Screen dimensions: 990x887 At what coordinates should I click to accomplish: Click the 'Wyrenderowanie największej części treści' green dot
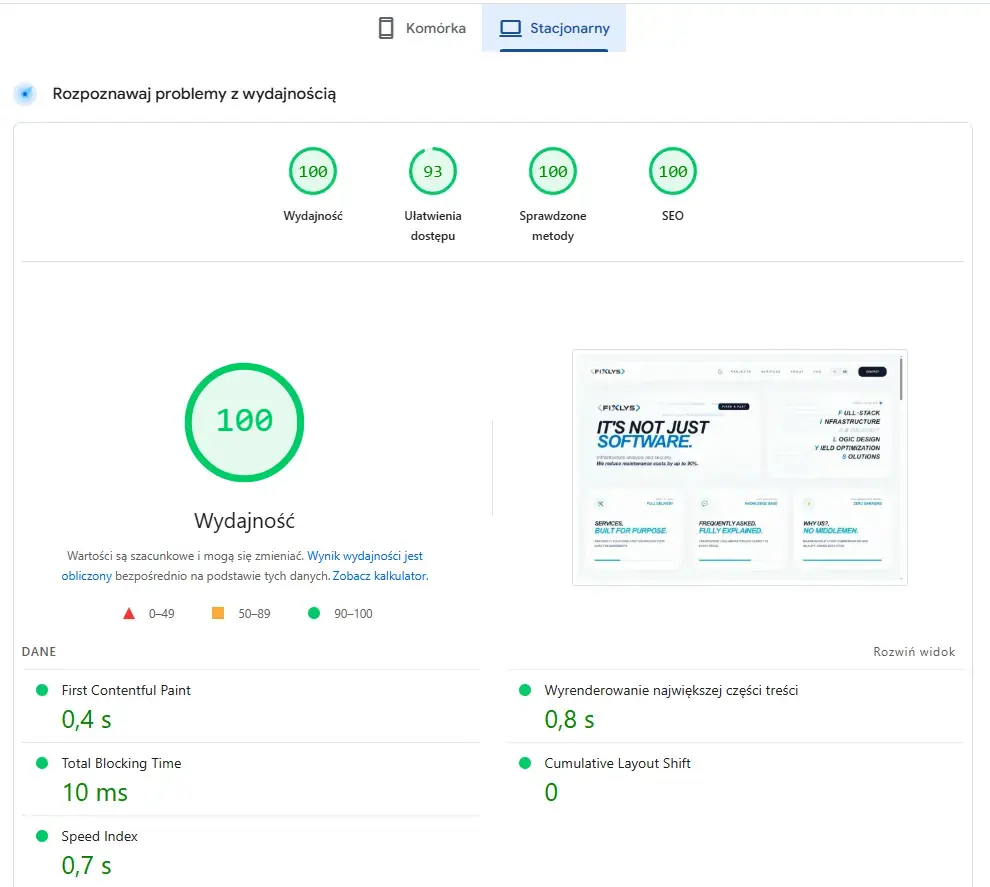[525, 690]
